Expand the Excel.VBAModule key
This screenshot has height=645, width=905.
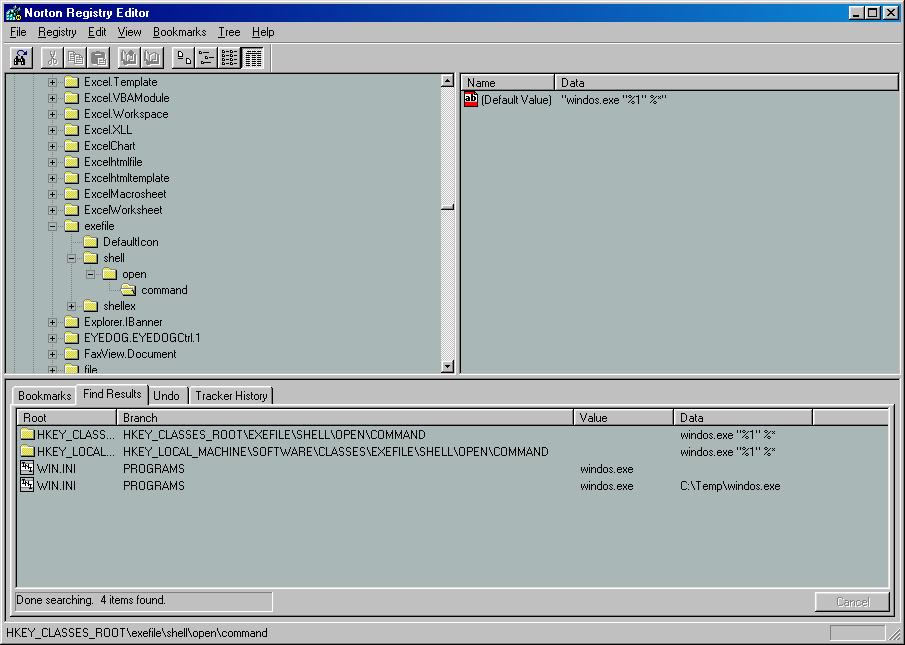[53, 98]
